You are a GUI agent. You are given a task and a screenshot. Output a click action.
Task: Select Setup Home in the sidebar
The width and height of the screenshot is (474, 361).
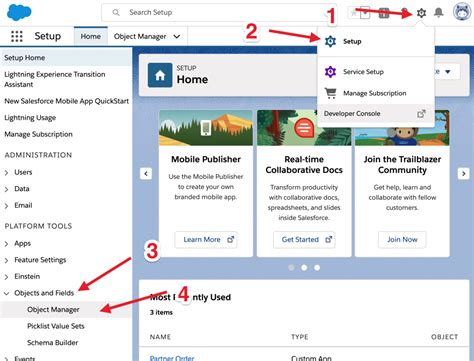coord(66,58)
